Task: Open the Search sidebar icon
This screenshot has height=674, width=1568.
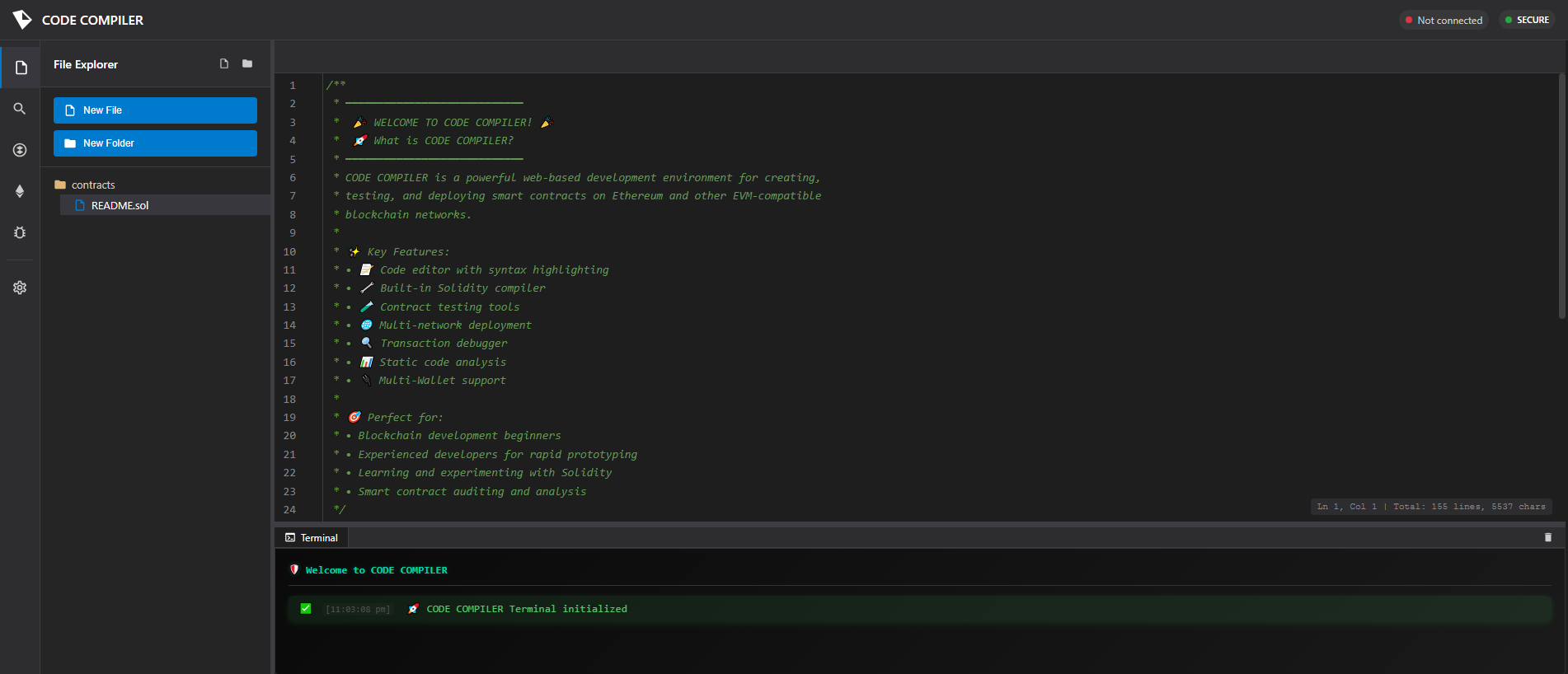Action: 20,109
